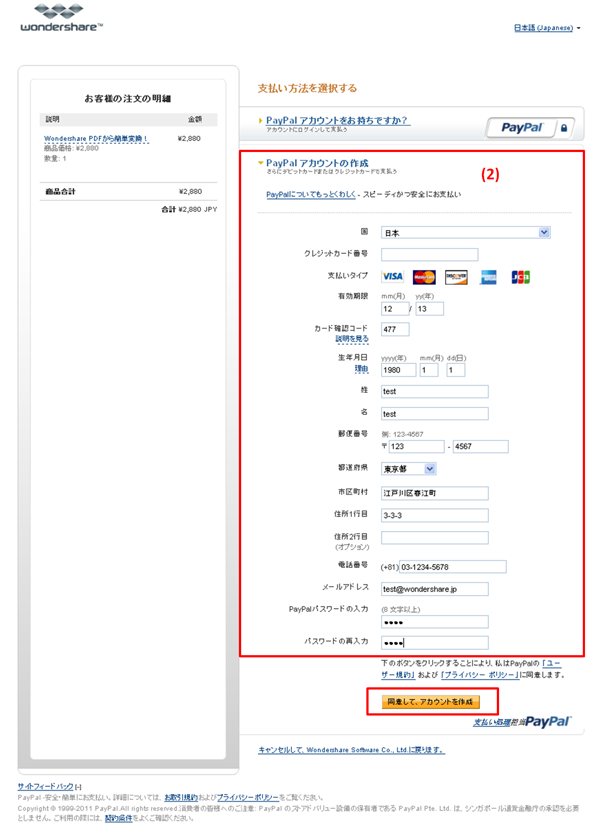Click 同意して、アカウントを作成 button
600x827 pixels.
click(431, 701)
